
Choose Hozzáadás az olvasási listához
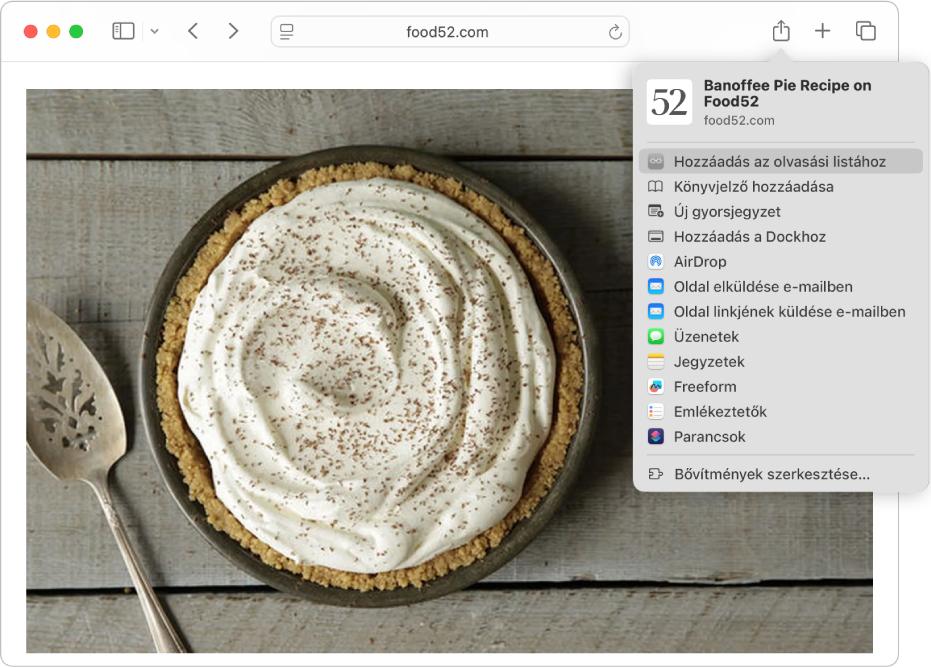pos(781,162)
